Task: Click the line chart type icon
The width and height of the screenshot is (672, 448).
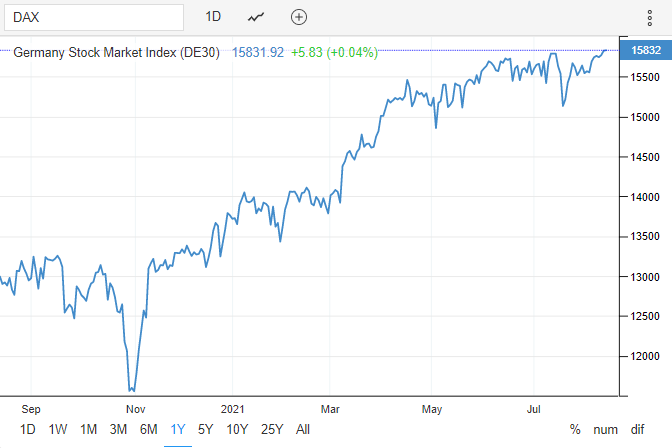Action: [257, 17]
